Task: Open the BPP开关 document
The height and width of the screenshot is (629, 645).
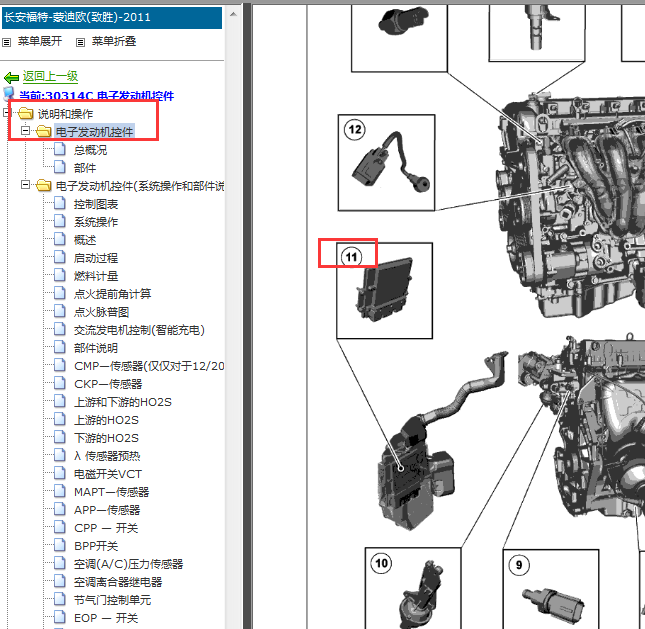Action: 96,546
